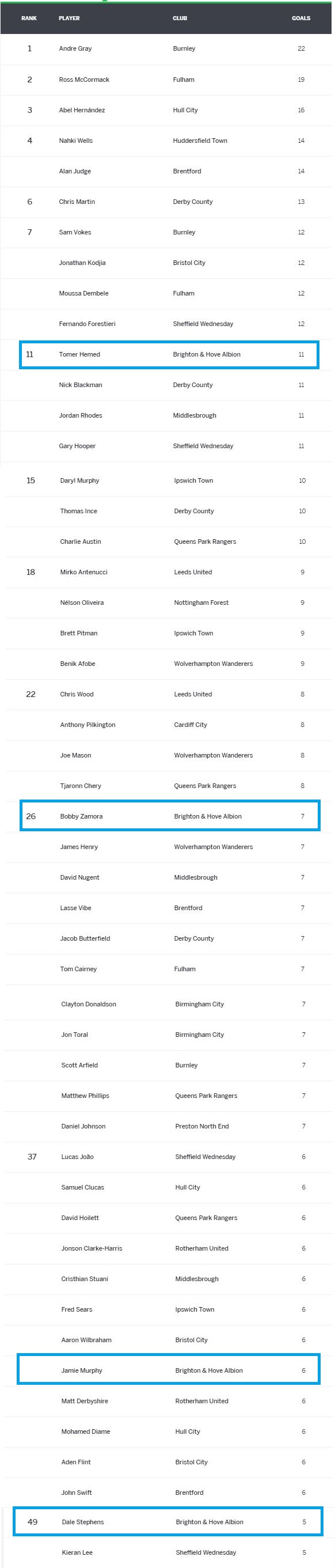This screenshot has width=335, height=1568.
Task: Open Jamie Murphy's player entry
Action: (82, 1370)
